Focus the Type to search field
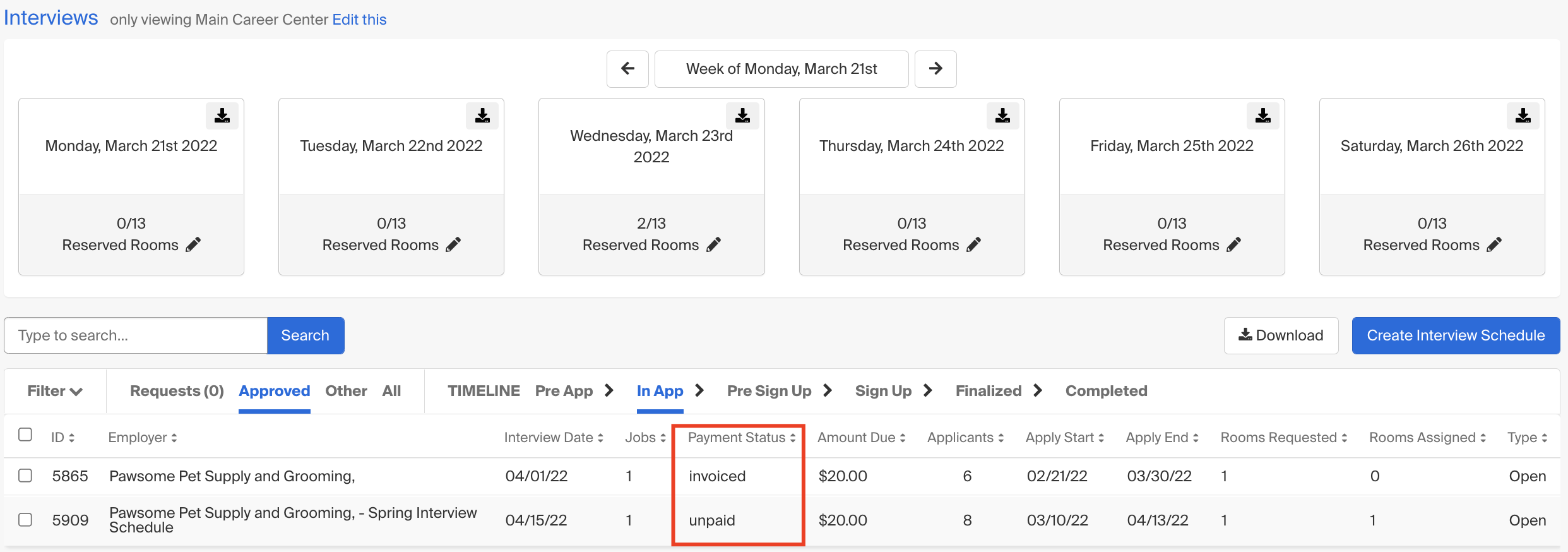 [136, 335]
